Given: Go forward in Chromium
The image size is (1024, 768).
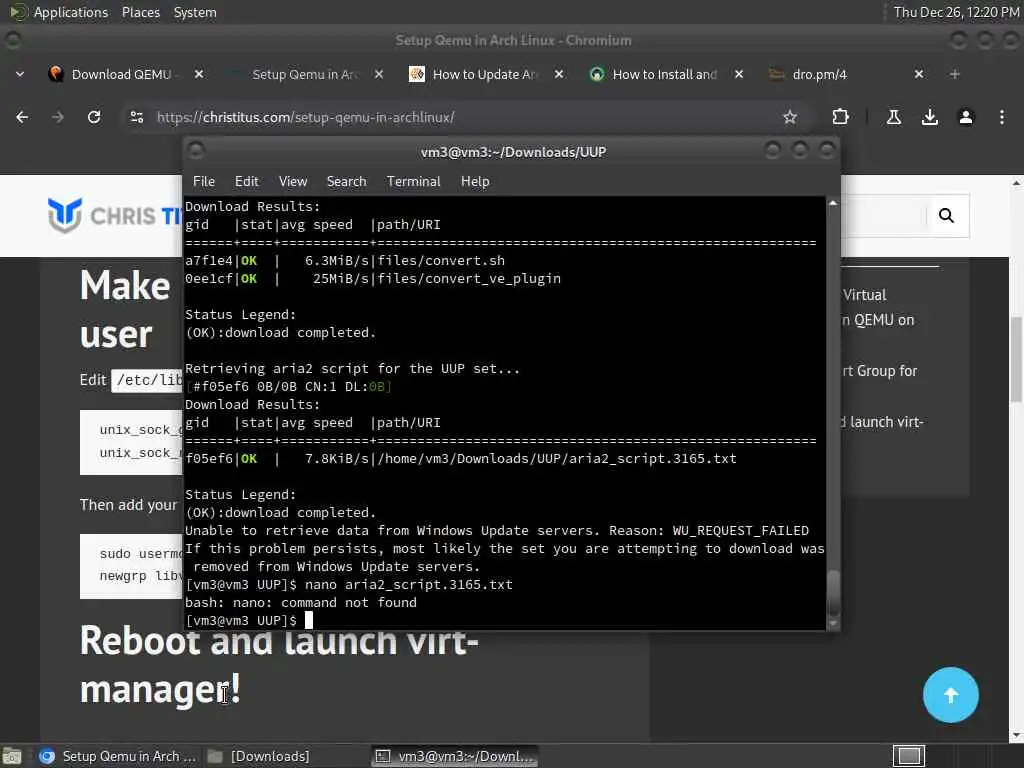Looking at the screenshot, I should [58, 117].
